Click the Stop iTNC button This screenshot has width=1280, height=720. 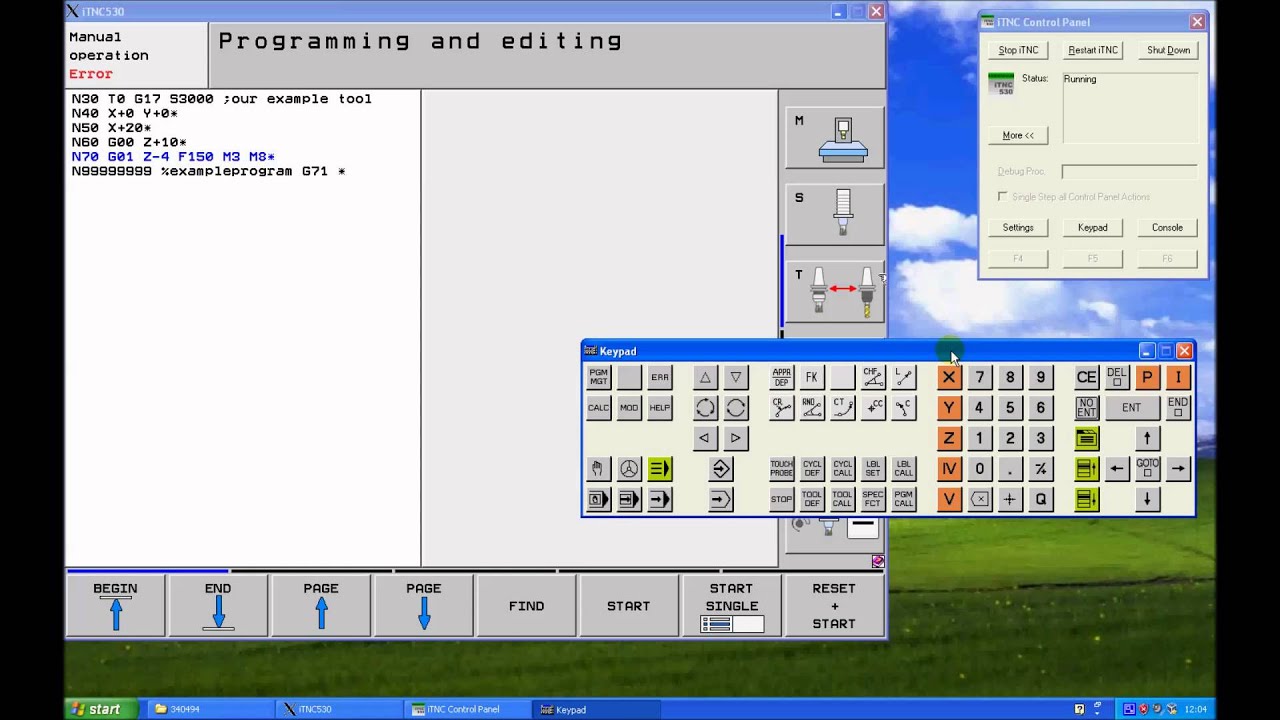pos(1018,50)
